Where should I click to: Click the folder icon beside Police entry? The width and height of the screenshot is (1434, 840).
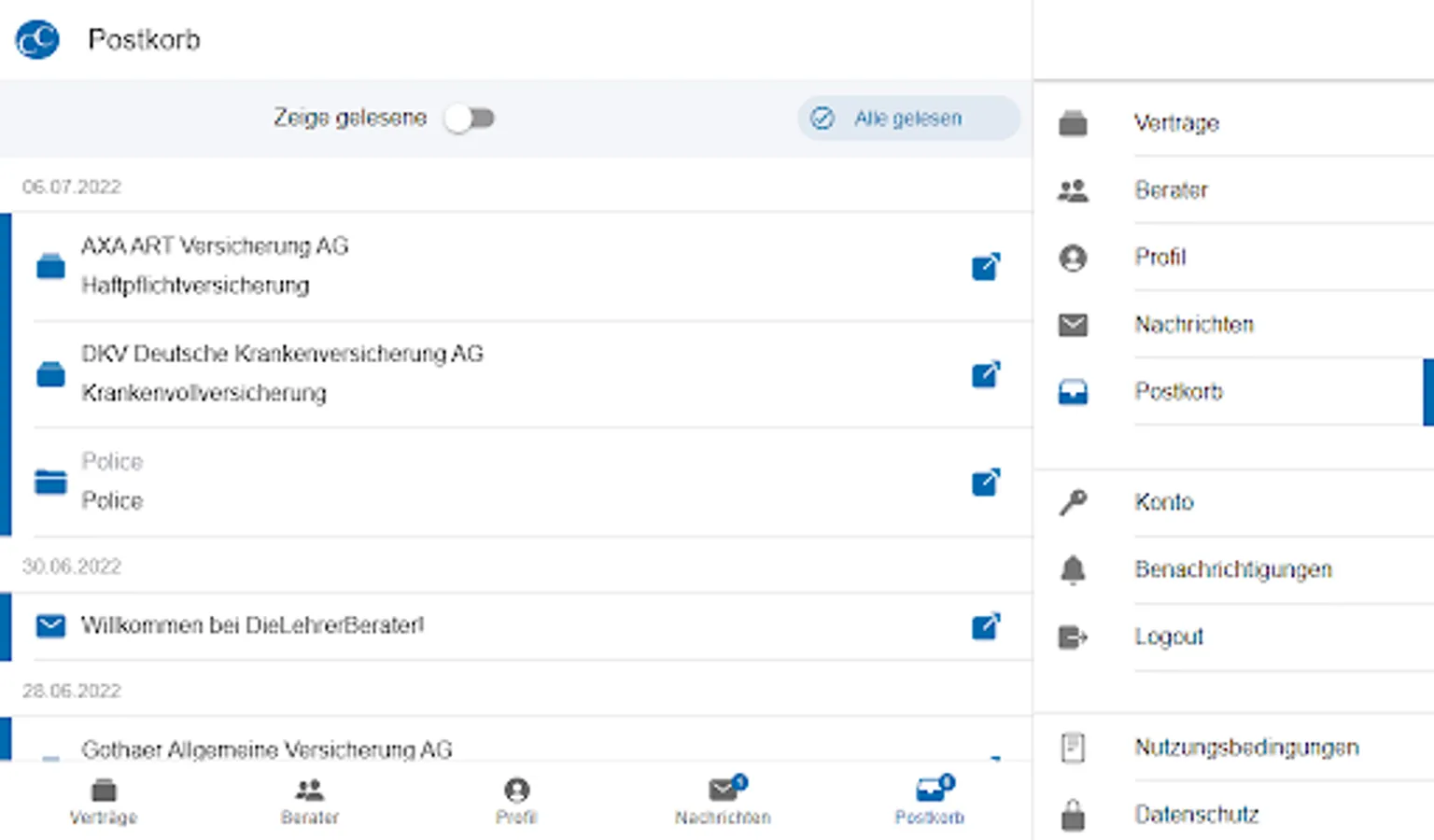50,482
